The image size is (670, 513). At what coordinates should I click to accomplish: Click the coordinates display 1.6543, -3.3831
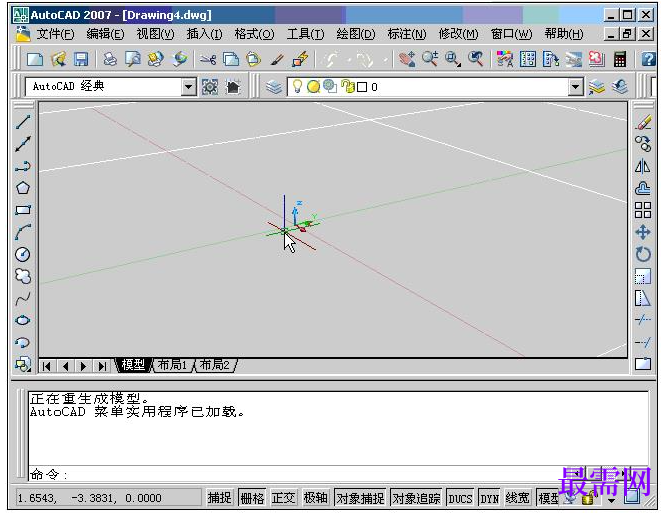tap(107, 498)
